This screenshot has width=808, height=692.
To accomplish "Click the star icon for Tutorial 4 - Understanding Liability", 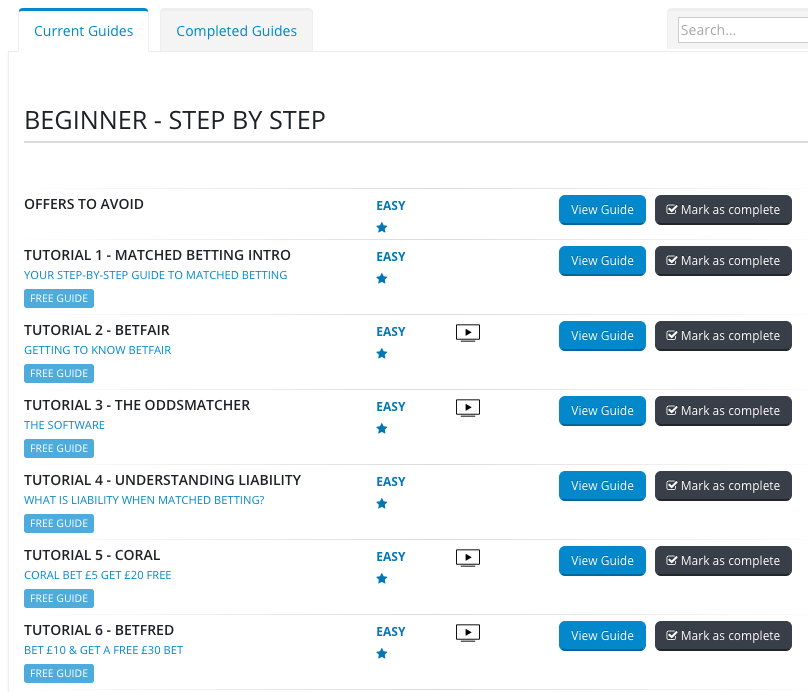I will tap(381, 504).
